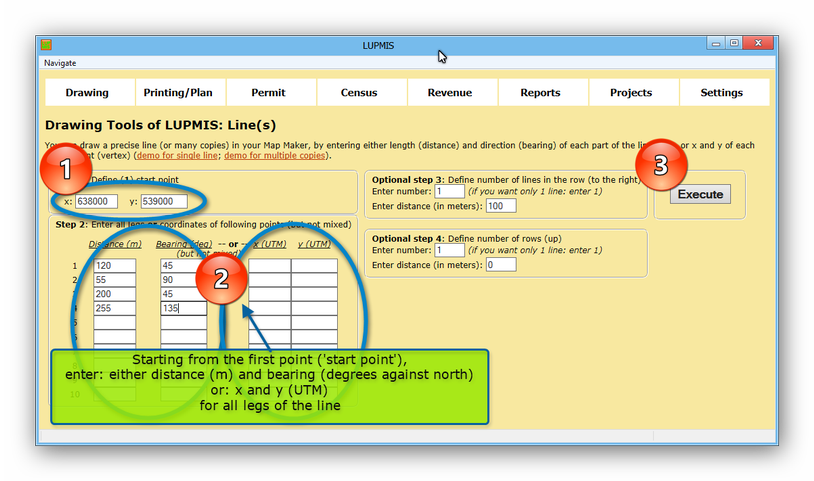Viewport: 814px width, 481px height.
Task: Open the Settings tab
Action: click(724, 92)
